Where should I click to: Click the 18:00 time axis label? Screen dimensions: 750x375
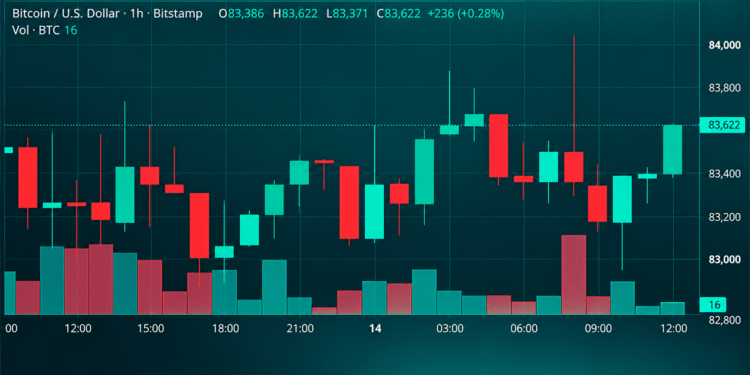point(225,329)
